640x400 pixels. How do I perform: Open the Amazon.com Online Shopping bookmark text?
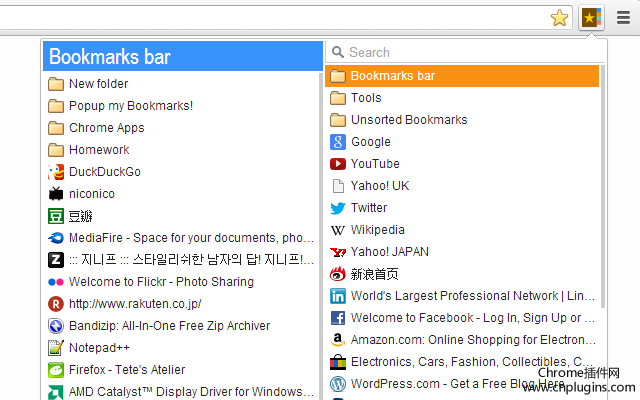click(x=473, y=340)
